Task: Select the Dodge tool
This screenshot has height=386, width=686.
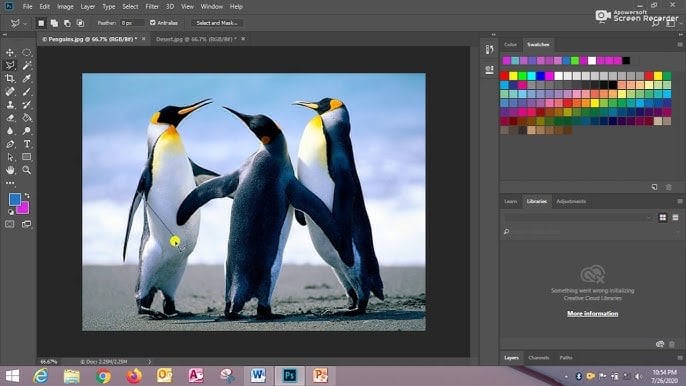Action: tap(27, 131)
